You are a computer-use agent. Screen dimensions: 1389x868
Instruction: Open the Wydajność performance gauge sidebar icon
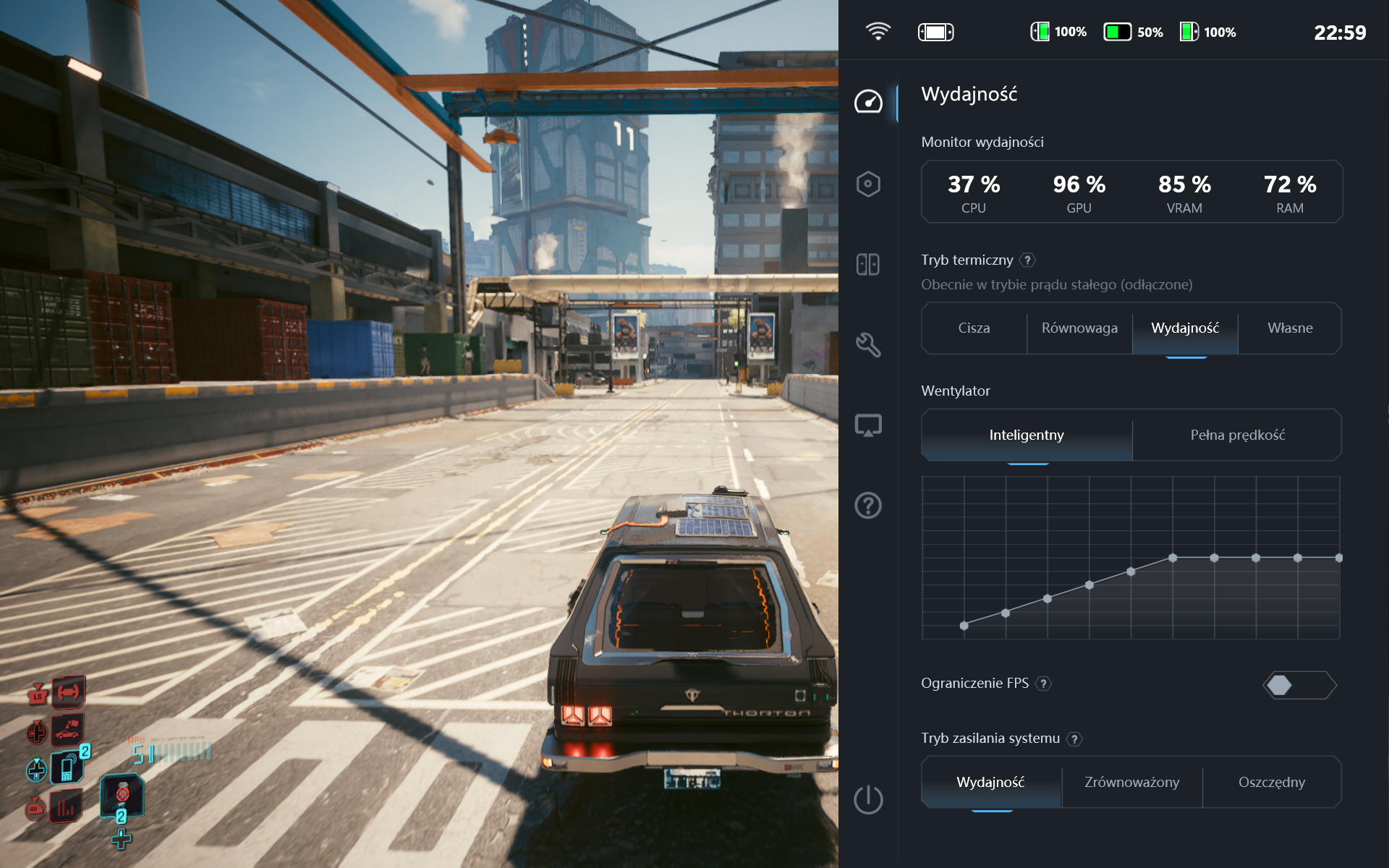[x=868, y=102]
